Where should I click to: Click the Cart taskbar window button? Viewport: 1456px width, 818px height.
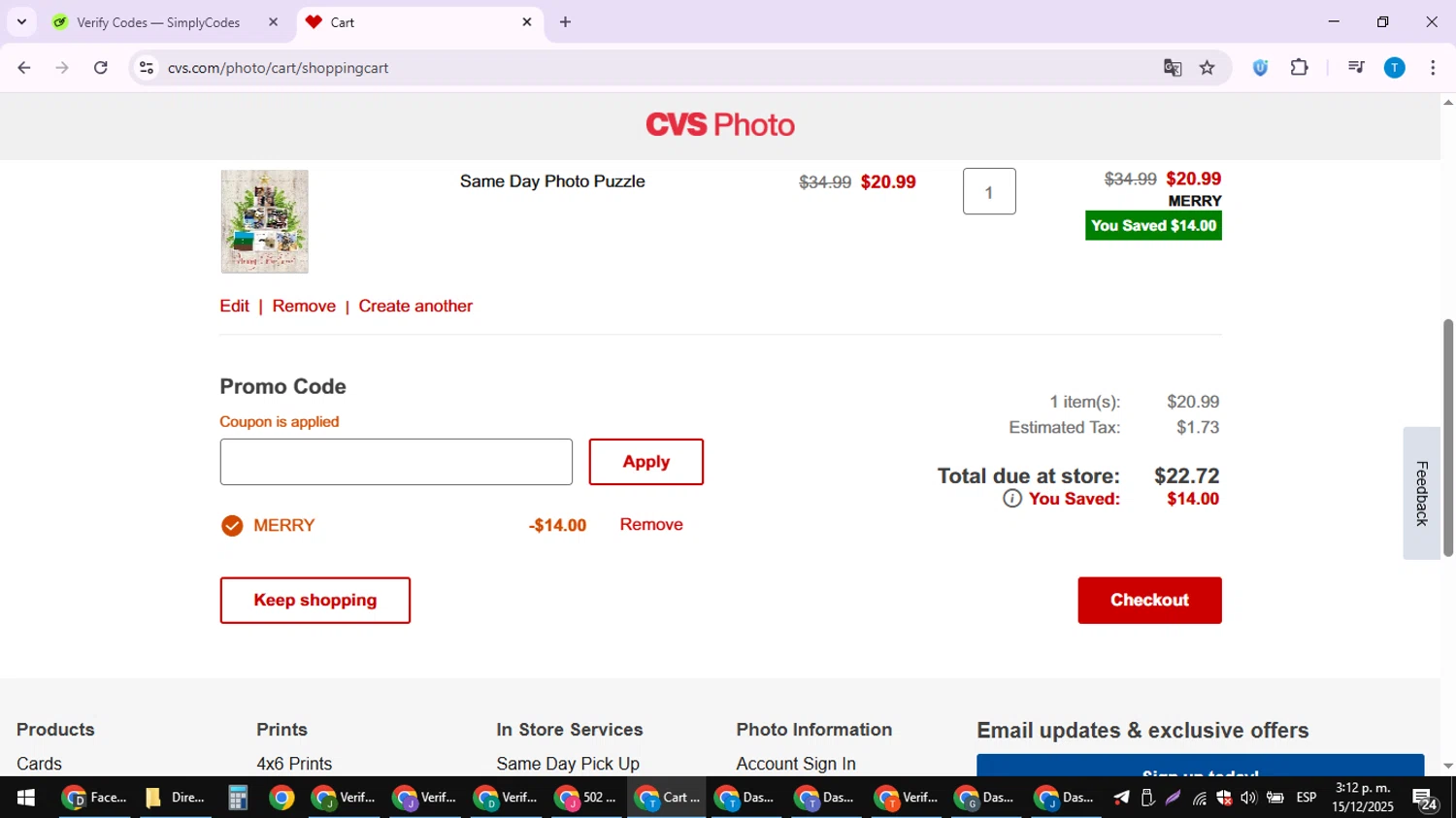pos(667,798)
